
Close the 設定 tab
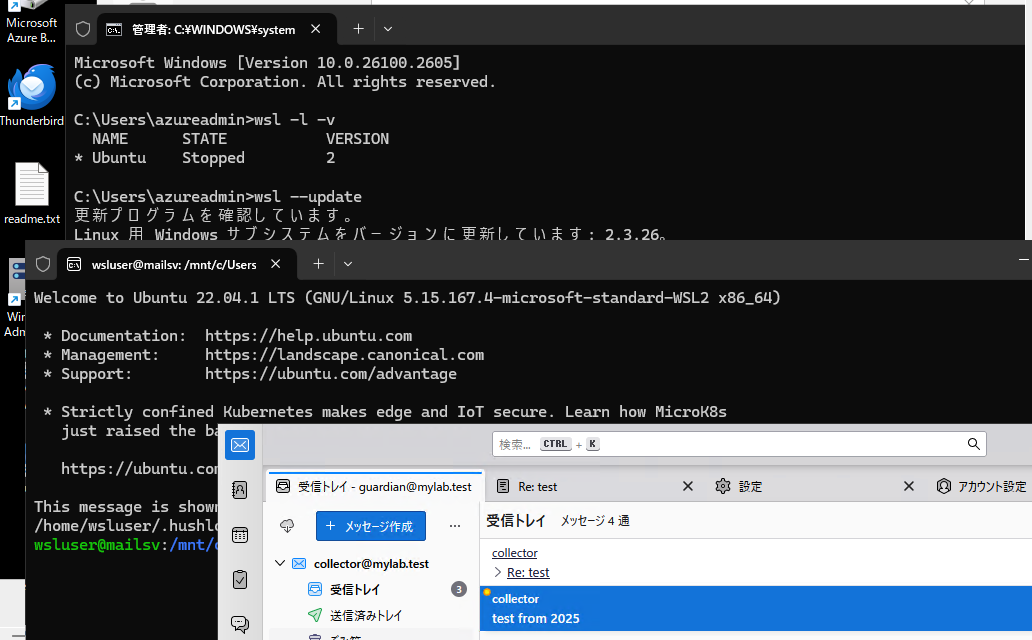pos(909,486)
